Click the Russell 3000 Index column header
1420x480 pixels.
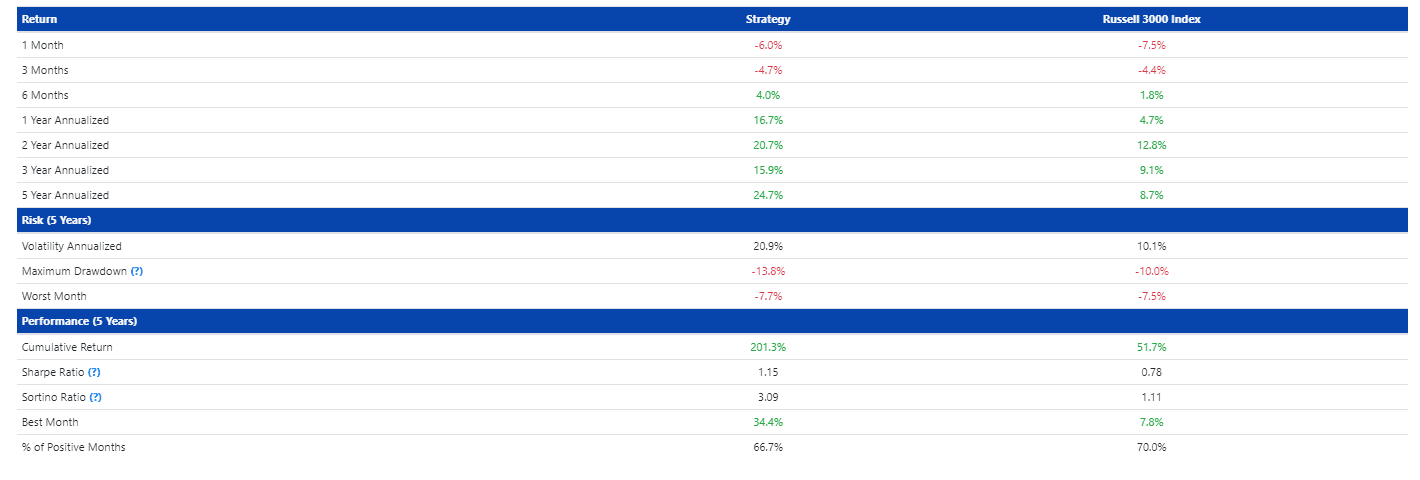1151,19
